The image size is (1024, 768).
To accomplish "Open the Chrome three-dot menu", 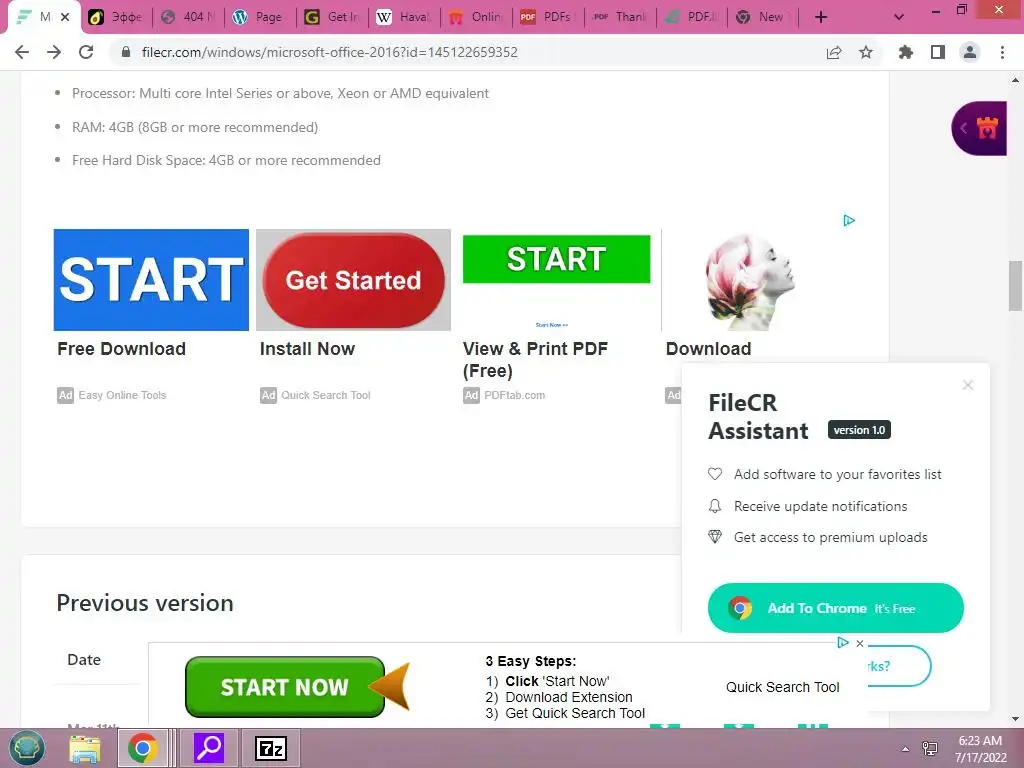I will [1002, 52].
